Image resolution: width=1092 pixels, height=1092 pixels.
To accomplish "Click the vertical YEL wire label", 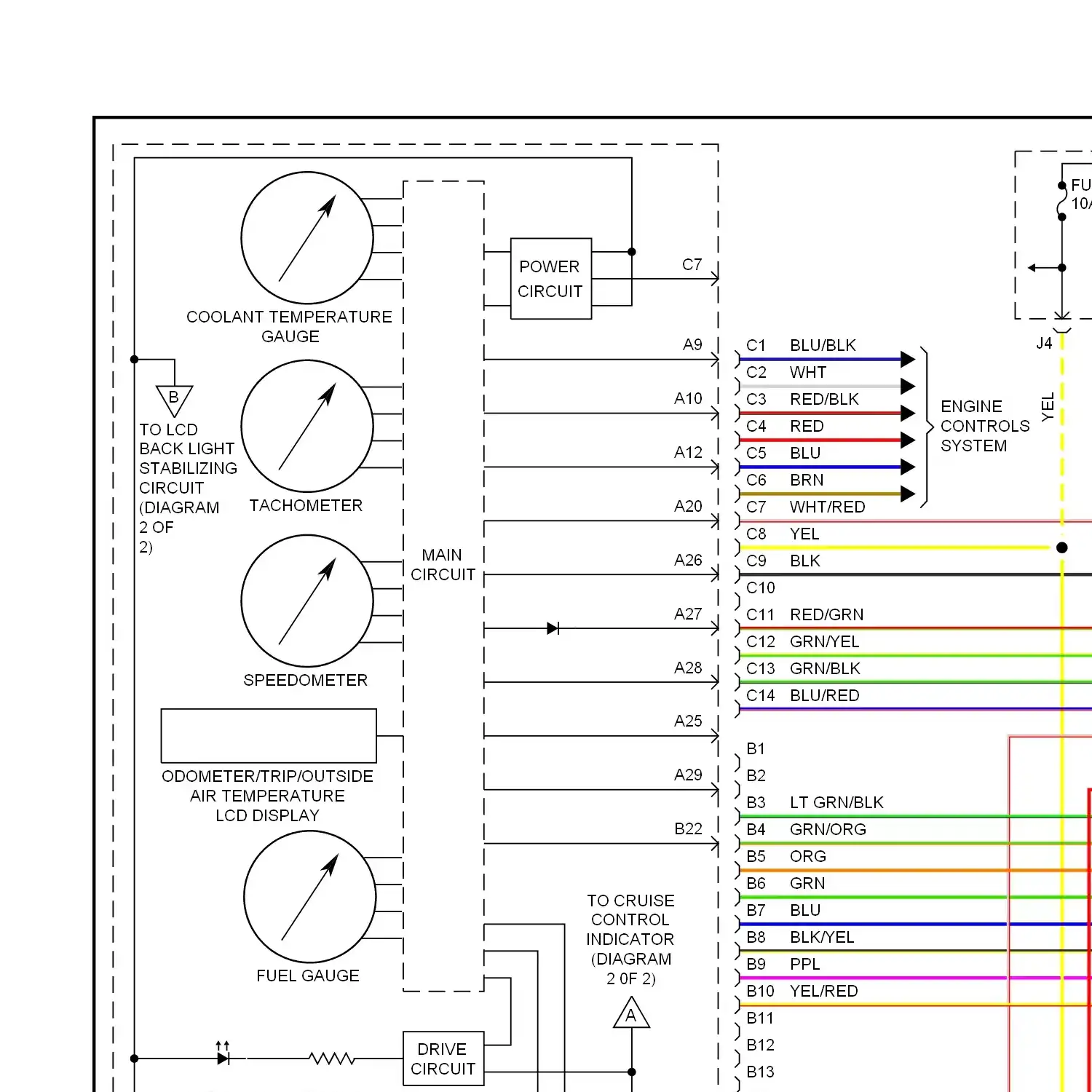I will (1048, 407).
